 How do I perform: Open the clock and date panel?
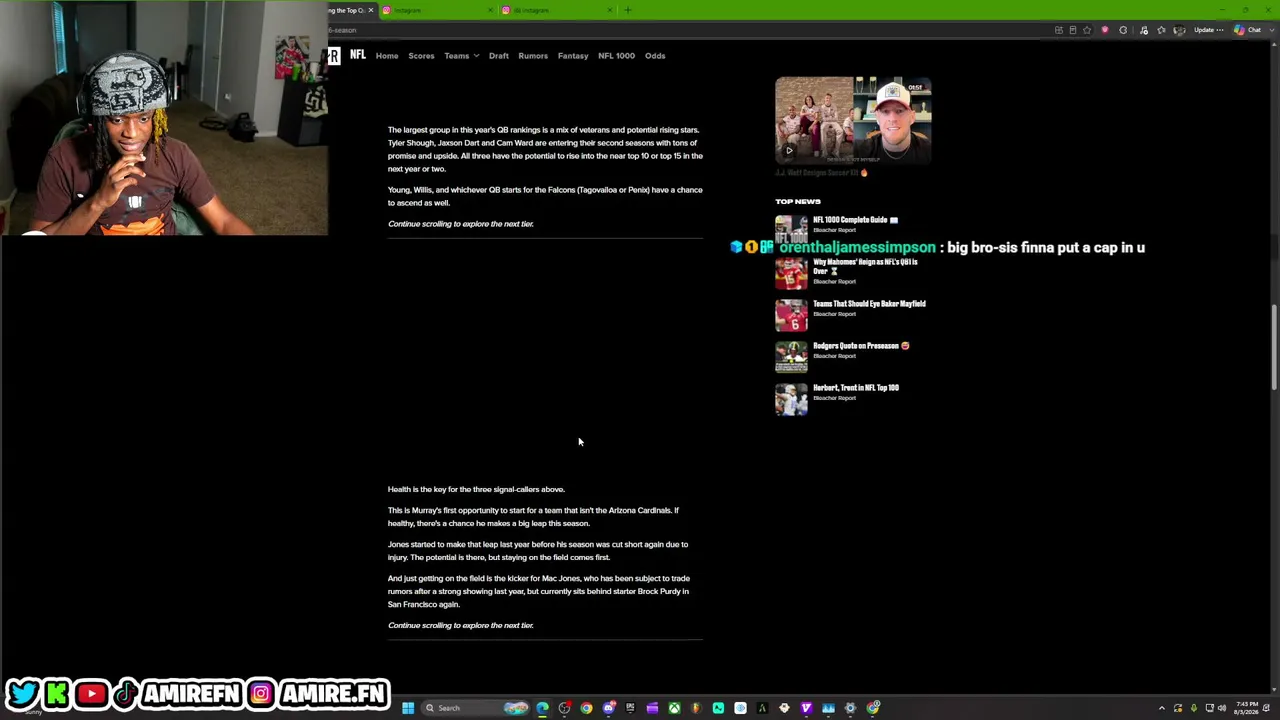pyautogui.click(x=1245, y=708)
